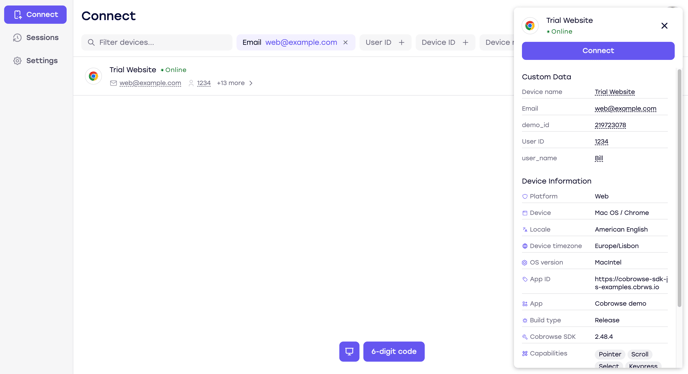Click the Connect sidebar nav item
The width and height of the screenshot is (688, 374).
point(36,14)
